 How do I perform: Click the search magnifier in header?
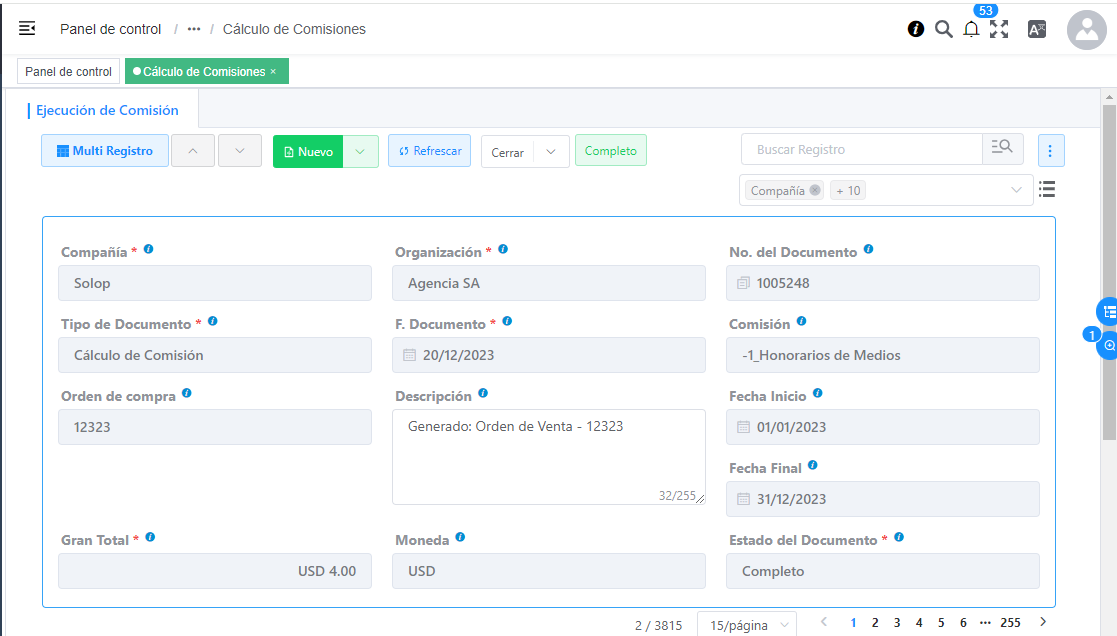(x=943, y=29)
